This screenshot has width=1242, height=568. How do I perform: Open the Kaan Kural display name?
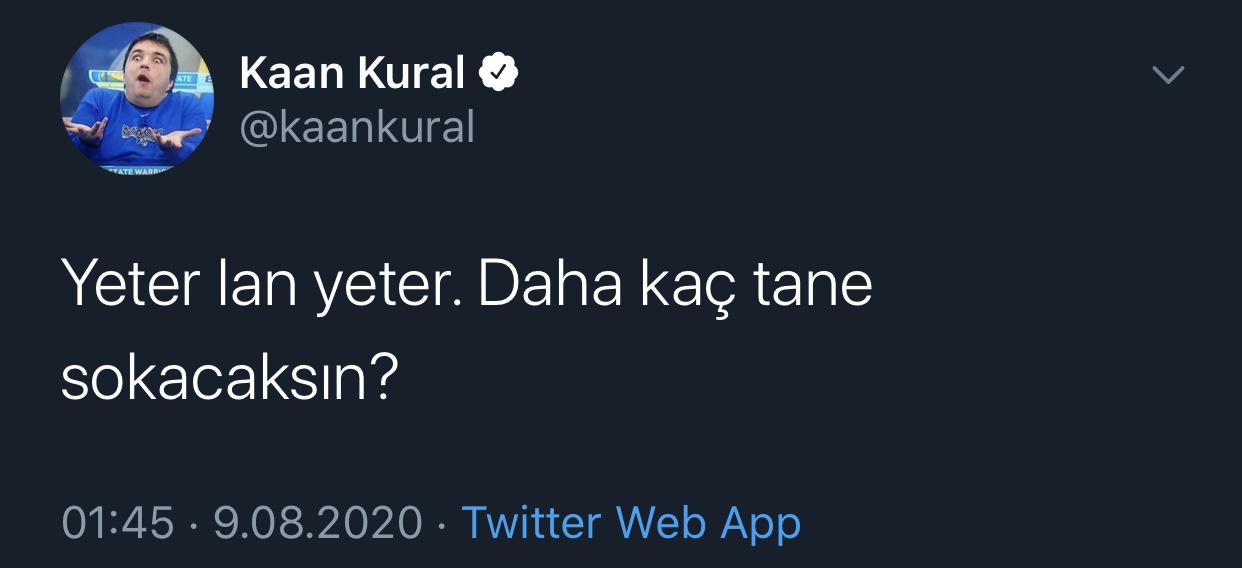(353, 73)
